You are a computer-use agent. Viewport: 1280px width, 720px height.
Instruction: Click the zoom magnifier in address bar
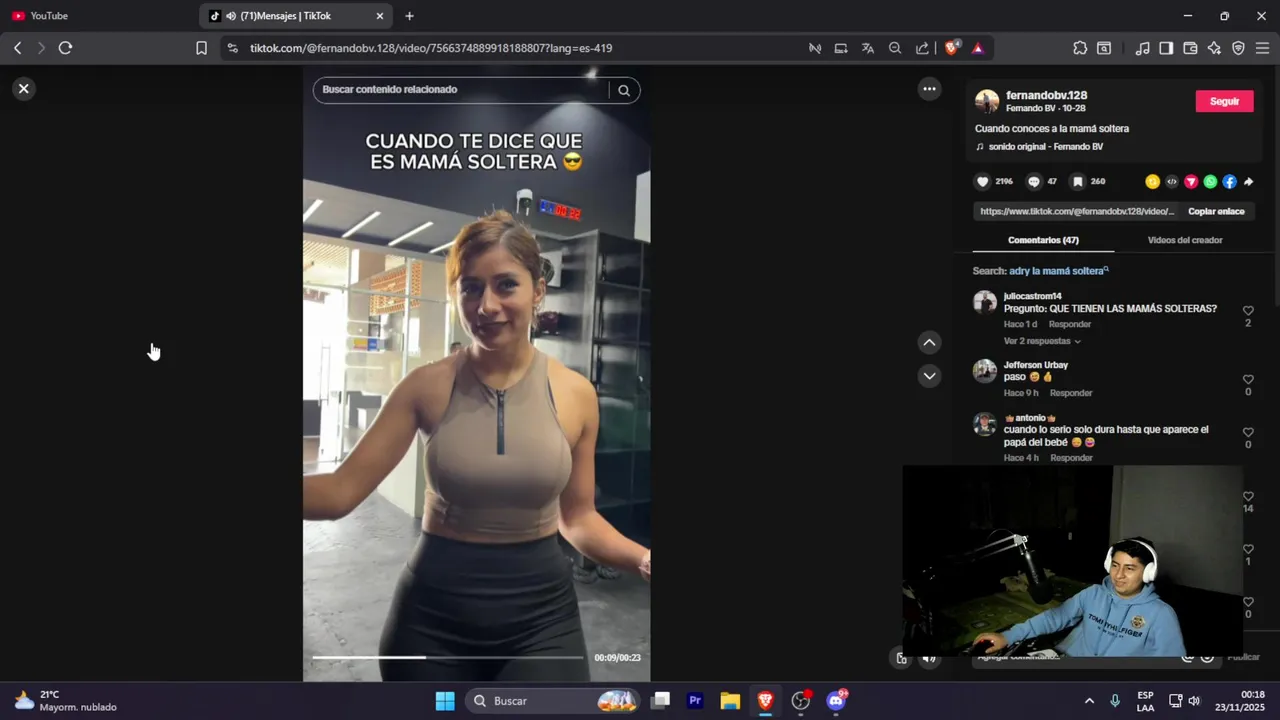click(x=895, y=48)
